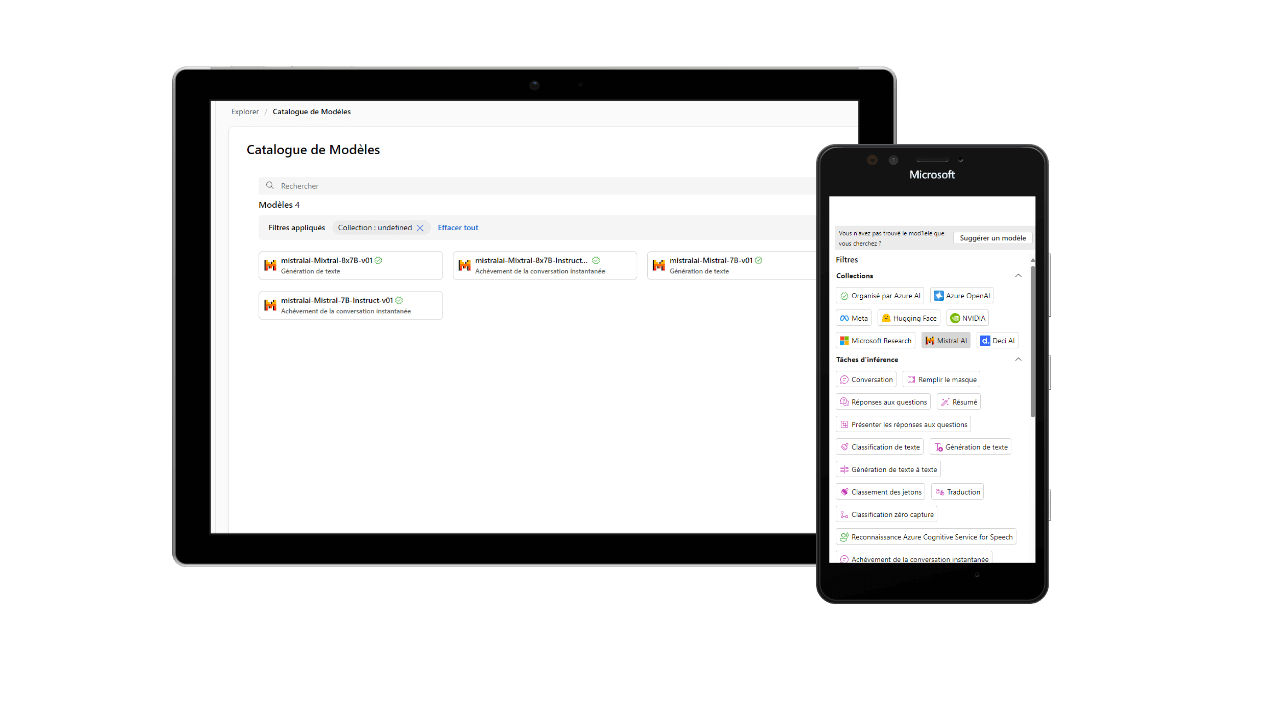
Task: Click the filters panel vertical scrollbar on phone
Action: tap(1033, 340)
